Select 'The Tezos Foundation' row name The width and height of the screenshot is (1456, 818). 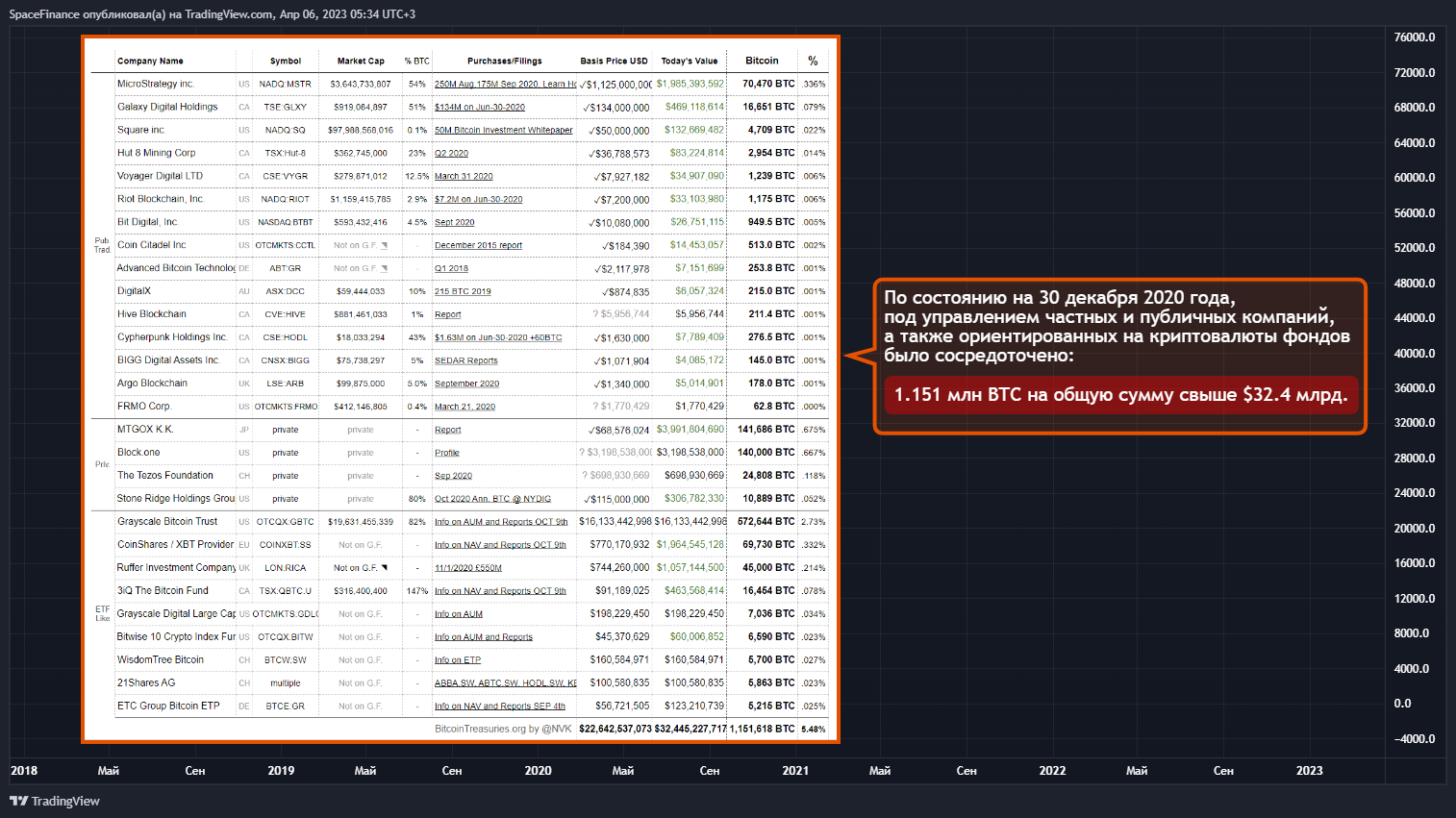point(165,476)
